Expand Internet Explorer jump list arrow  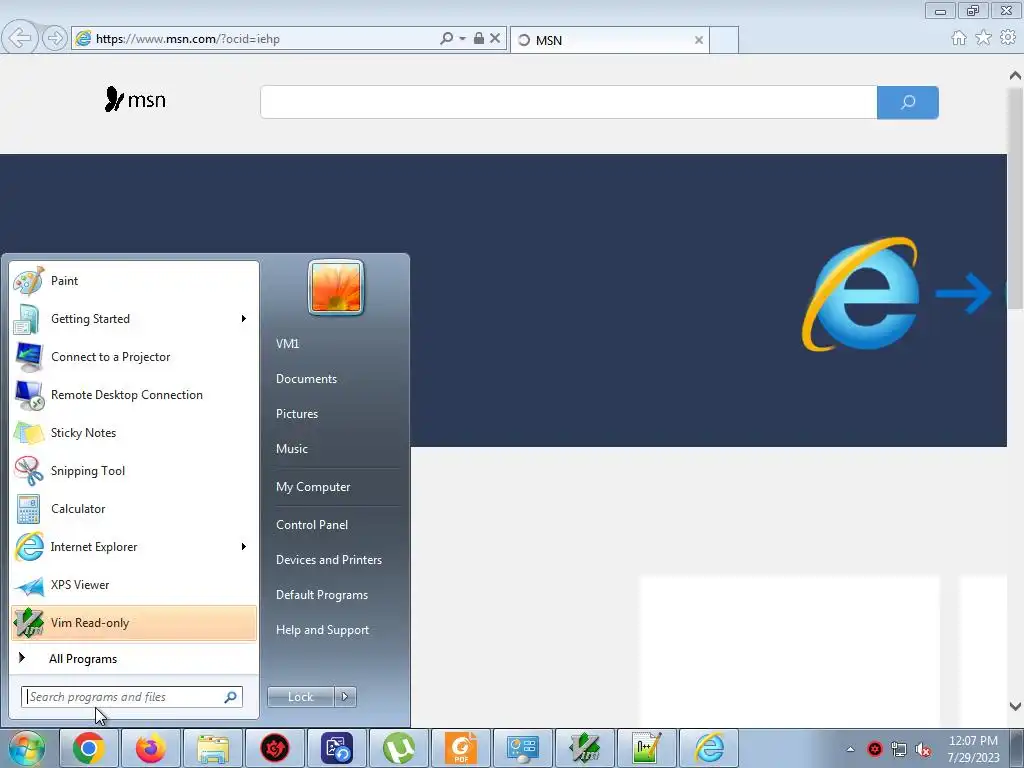click(x=244, y=547)
